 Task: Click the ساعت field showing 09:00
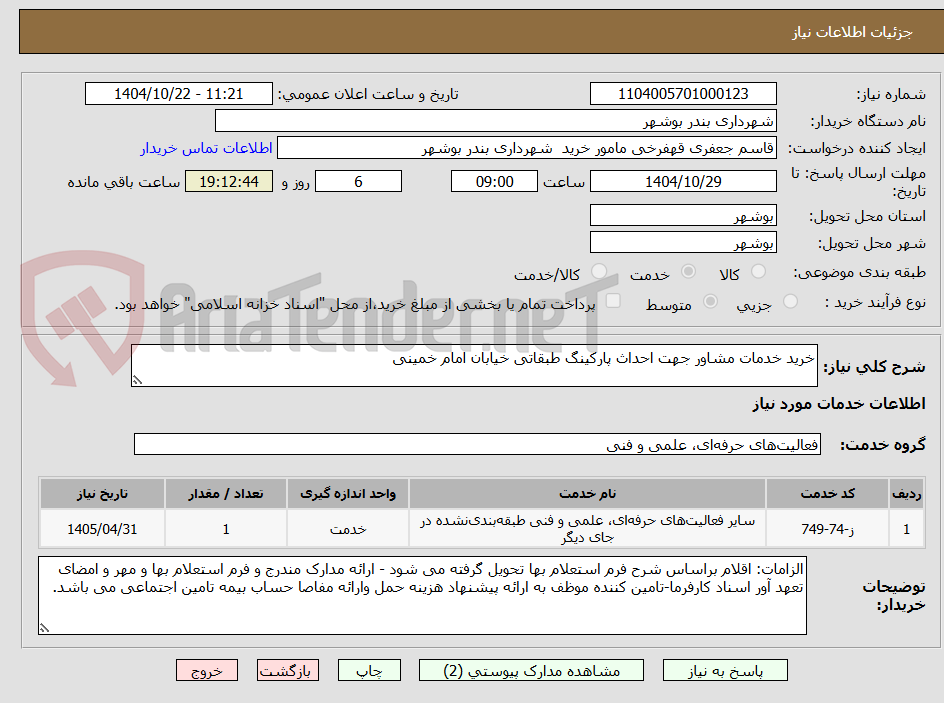point(494,181)
